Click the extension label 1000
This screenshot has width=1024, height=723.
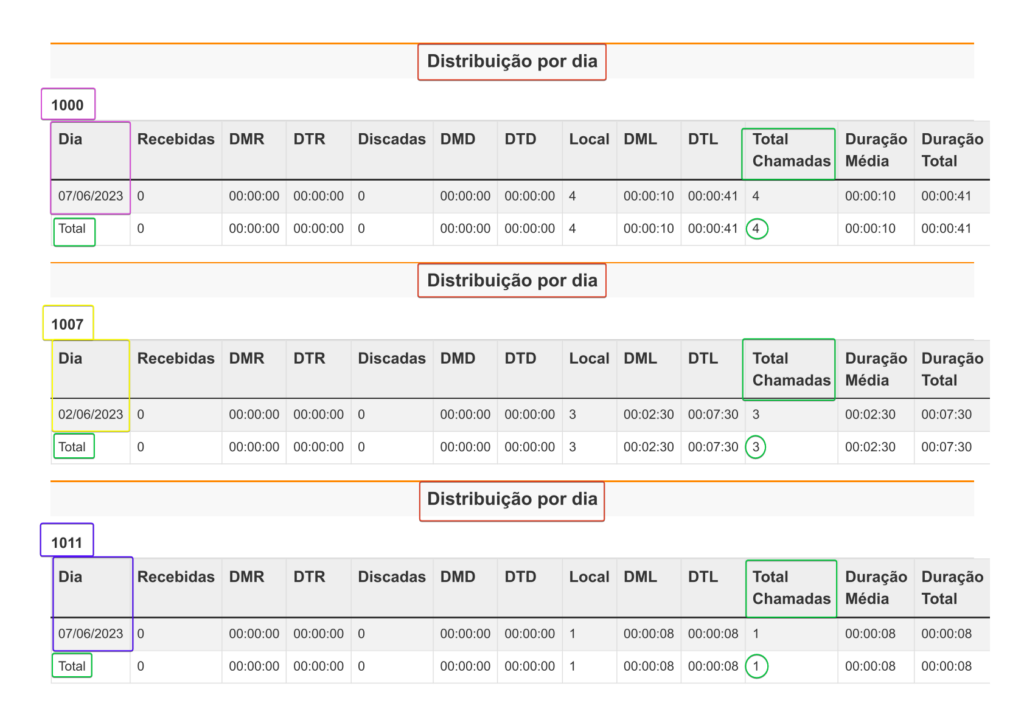coord(68,105)
